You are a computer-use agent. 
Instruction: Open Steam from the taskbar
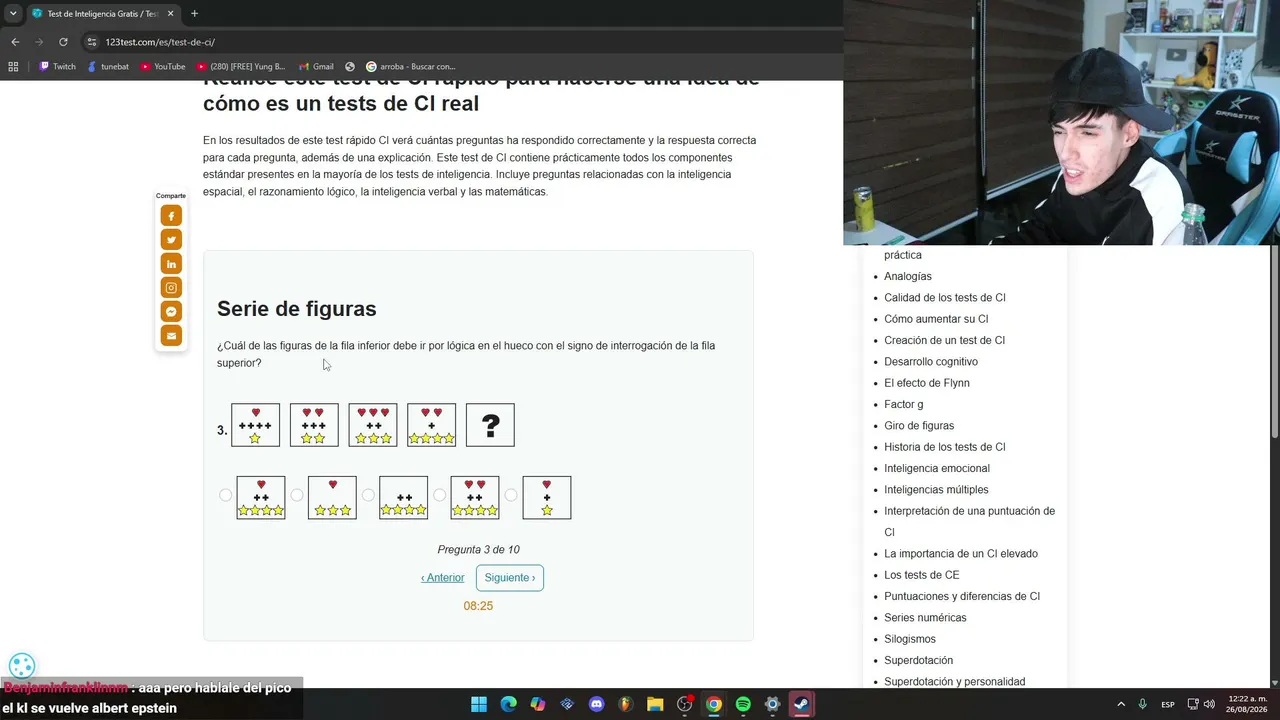tap(802, 704)
